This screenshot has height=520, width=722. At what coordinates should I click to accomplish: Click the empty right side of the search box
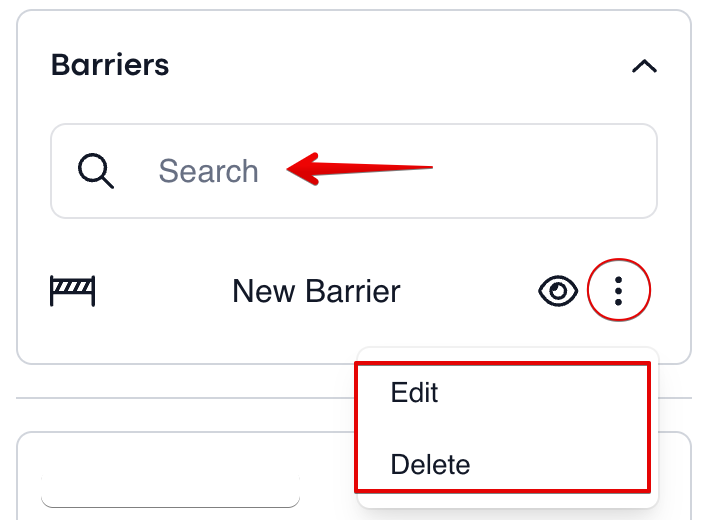click(x=543, y=171)
